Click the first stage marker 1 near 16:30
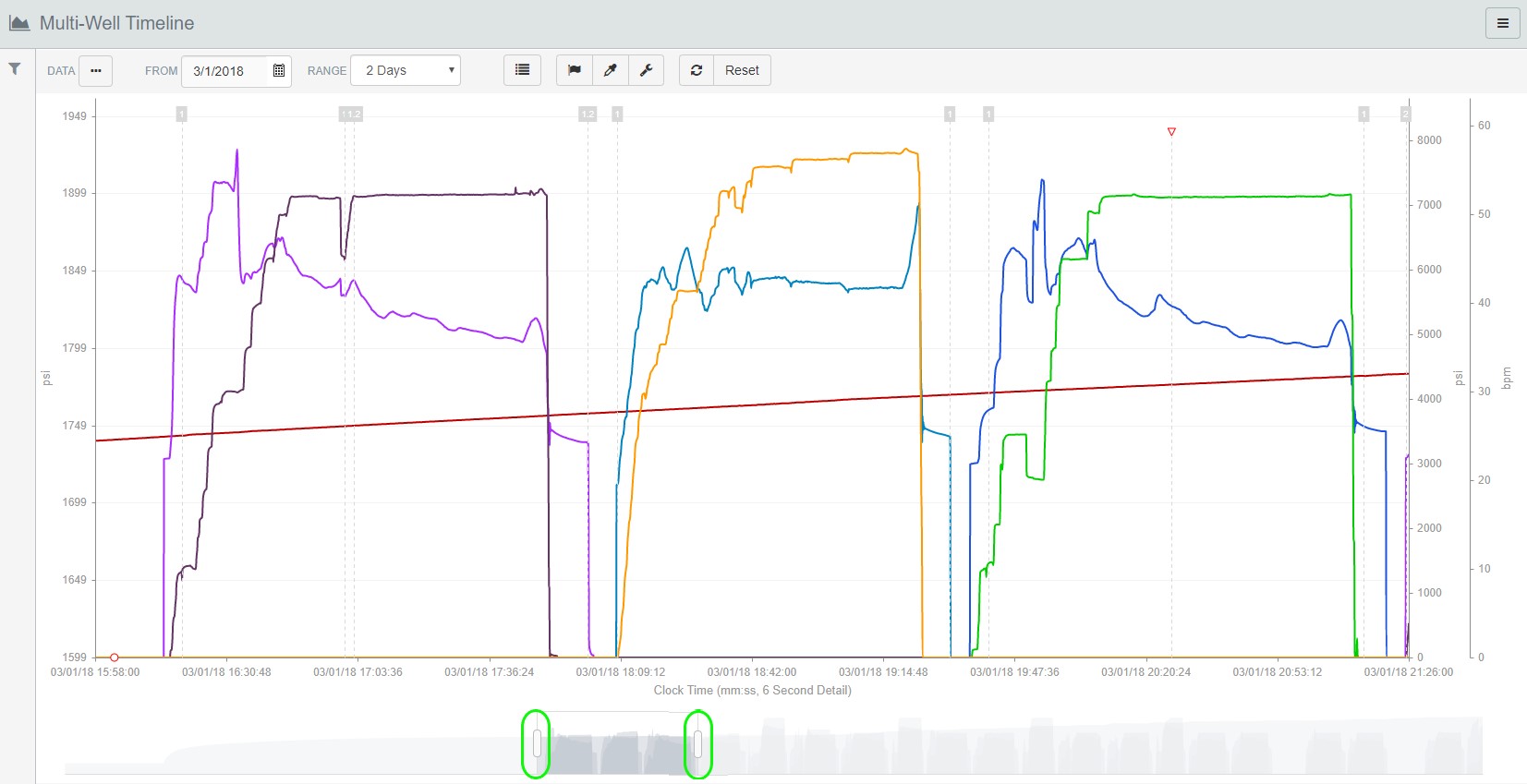 pyautogui.click(x=182, y=115)
